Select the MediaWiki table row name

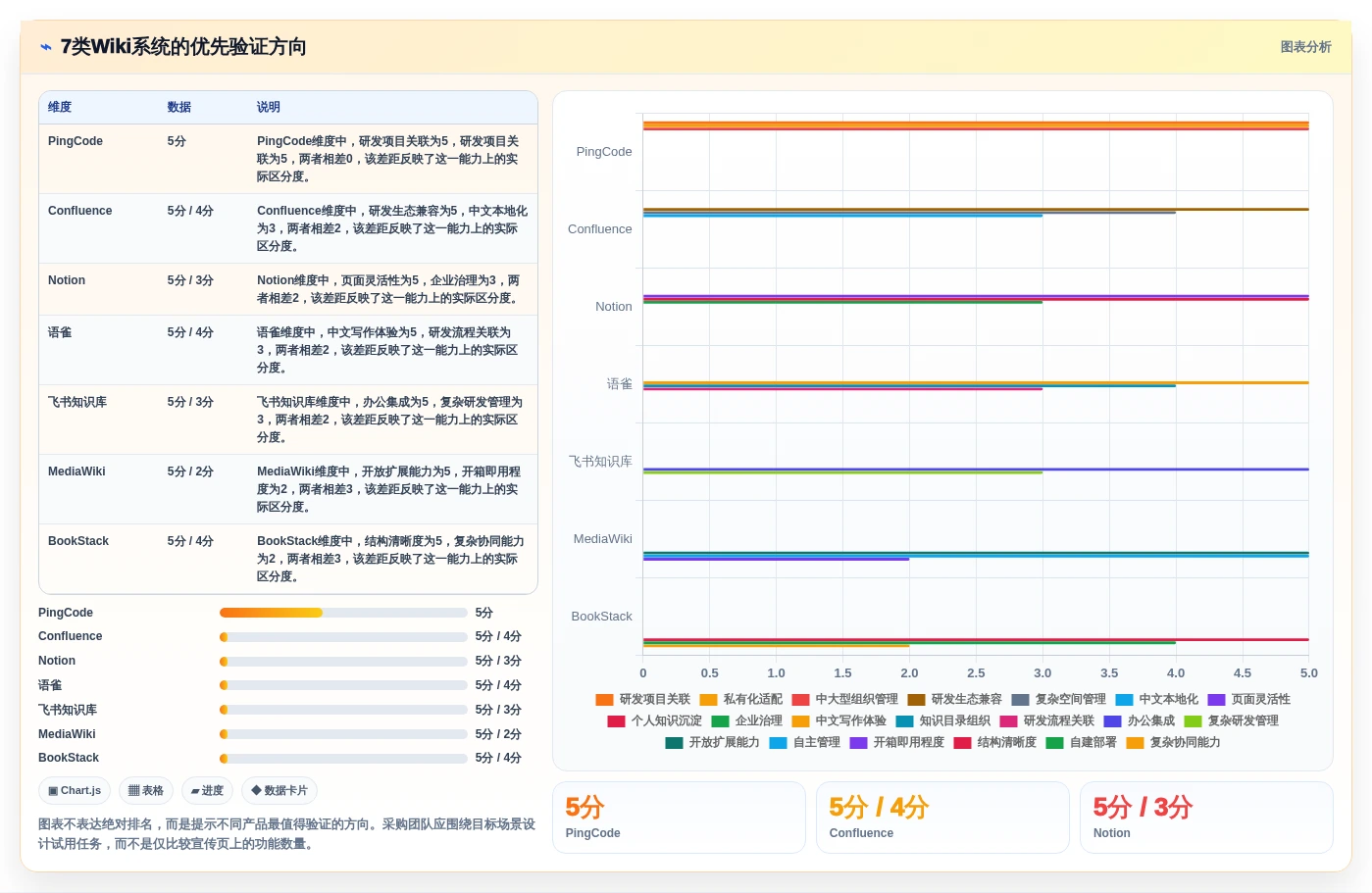[x=76, y=471]
